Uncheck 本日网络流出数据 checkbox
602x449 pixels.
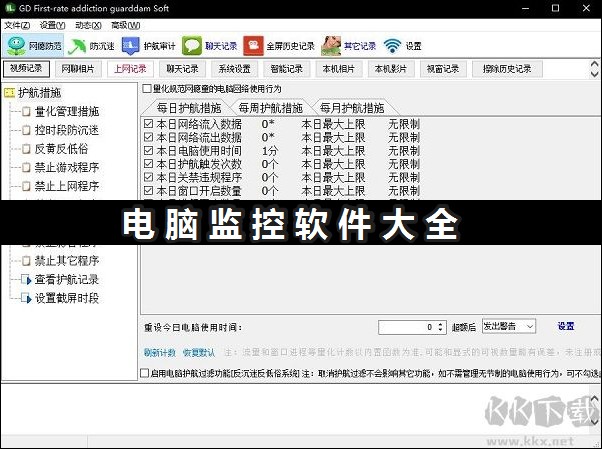(x=148, y=137)
